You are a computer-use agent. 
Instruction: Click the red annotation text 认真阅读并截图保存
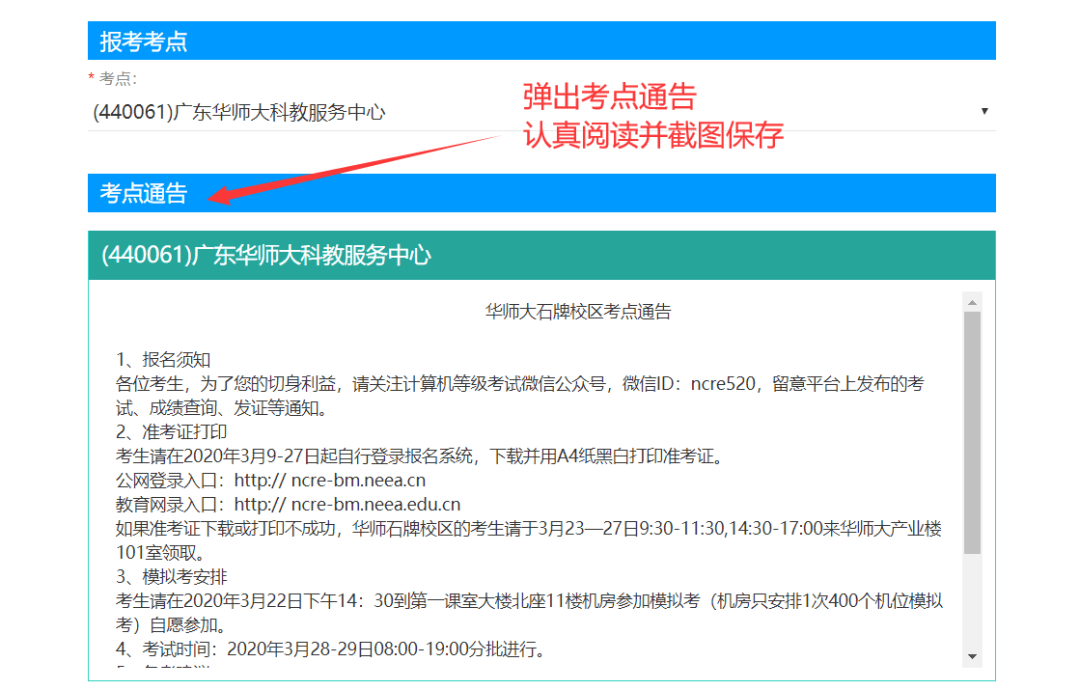(653, 135)
